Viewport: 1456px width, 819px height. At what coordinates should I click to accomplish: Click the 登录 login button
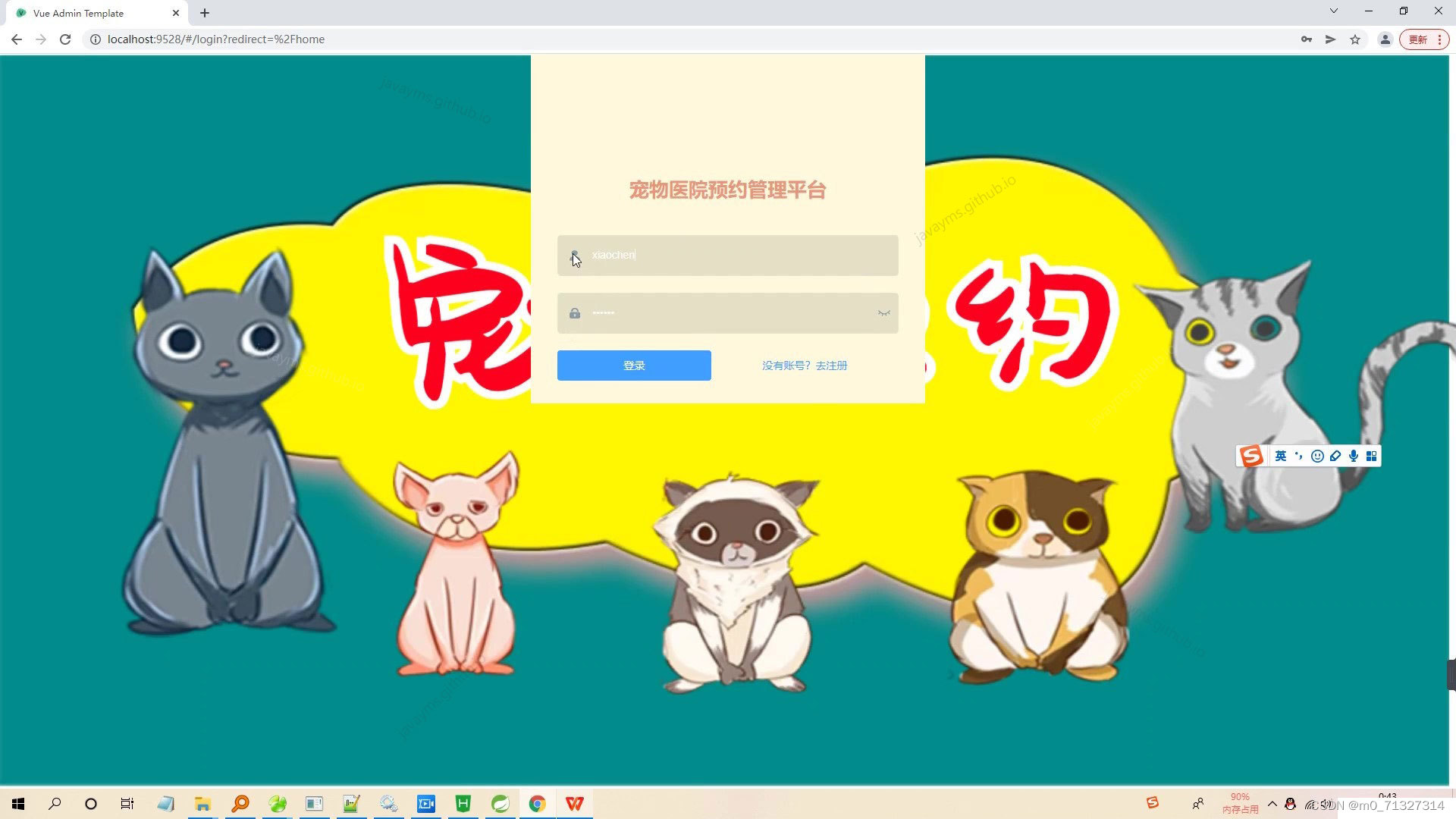pyautogui.click(x=634, y=366)
